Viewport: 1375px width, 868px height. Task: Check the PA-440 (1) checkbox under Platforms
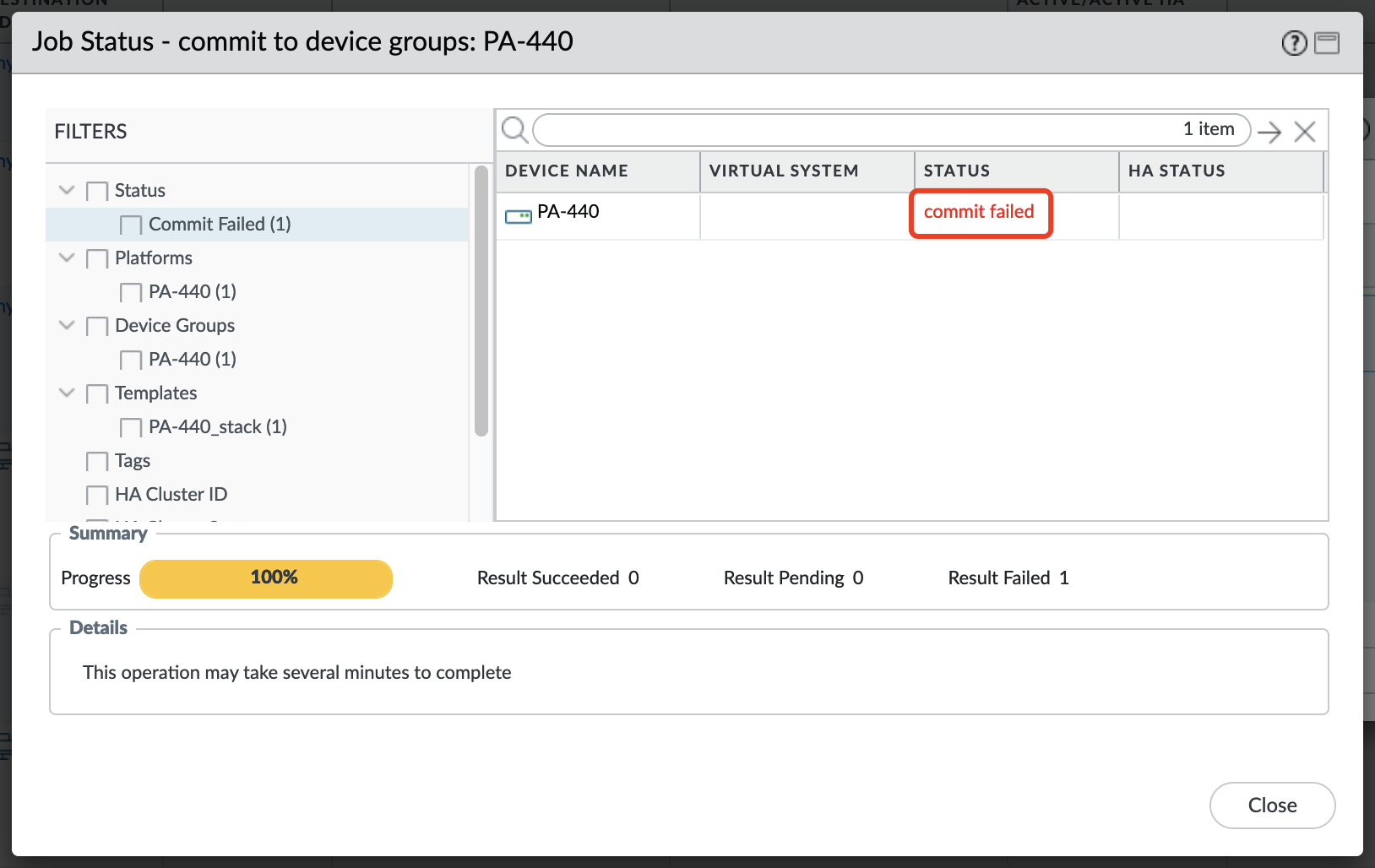click(x=131, y=293)
